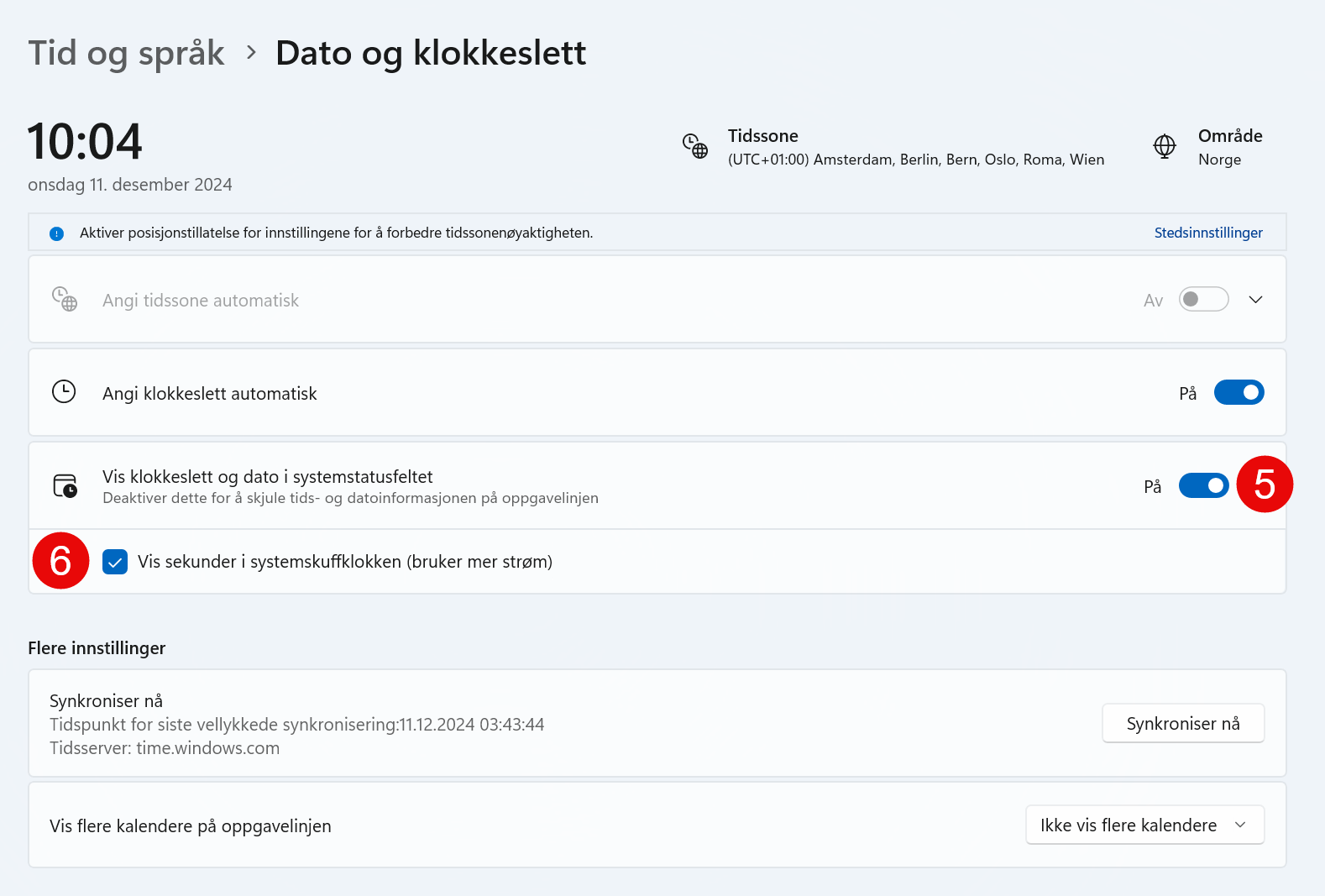
Task: Click the blue info icon in location banner
Action: [56, 233]
